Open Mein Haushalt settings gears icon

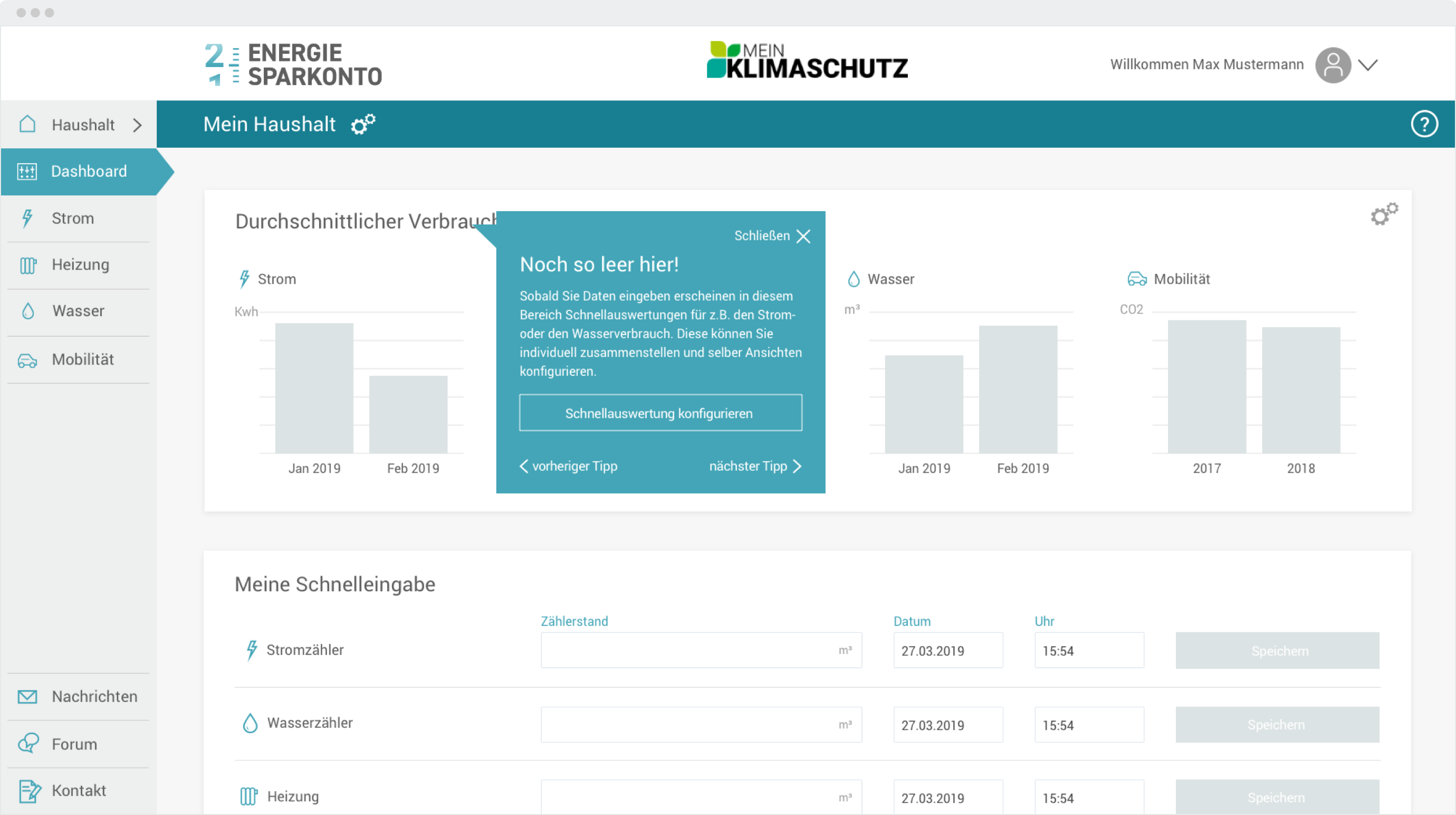coord(363,124)
